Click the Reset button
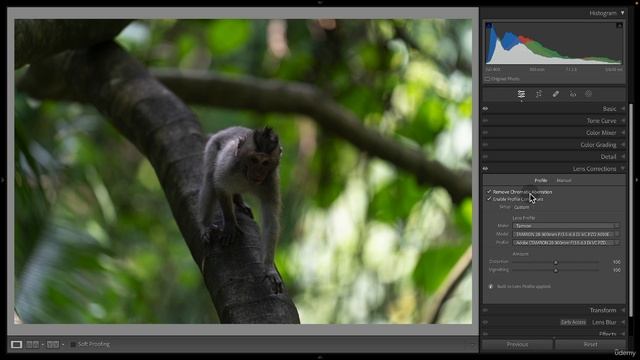Image resolution: width=640 pixels, height=360 pixels. point(590,344)
